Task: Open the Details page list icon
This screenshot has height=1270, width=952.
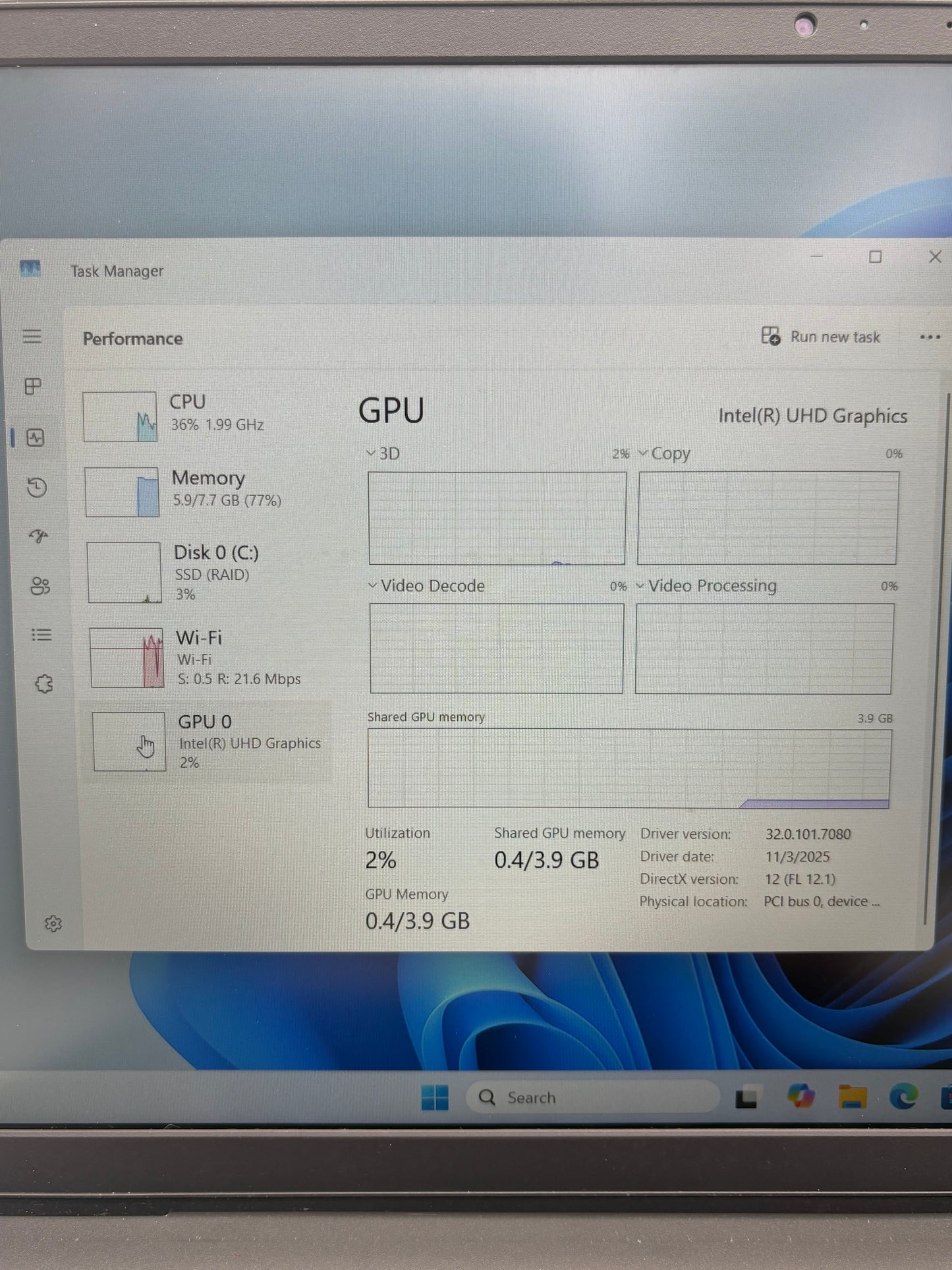Action: click(x=42, y=635)
